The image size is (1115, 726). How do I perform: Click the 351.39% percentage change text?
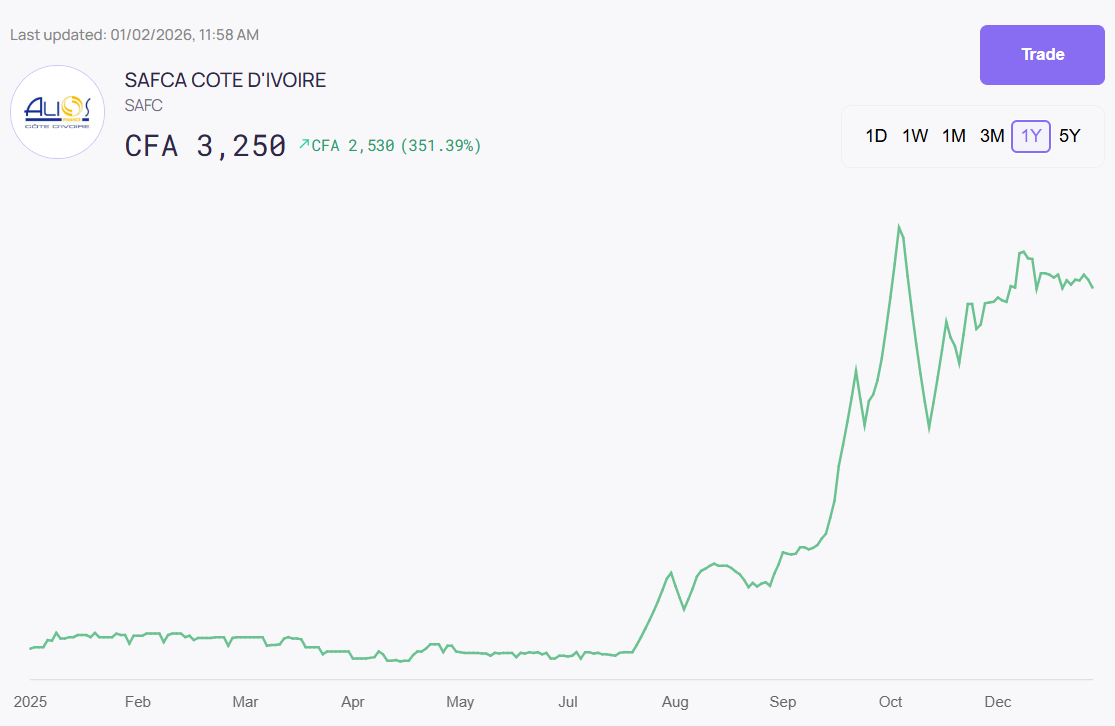pyautogui.click(x=441, y=146)
